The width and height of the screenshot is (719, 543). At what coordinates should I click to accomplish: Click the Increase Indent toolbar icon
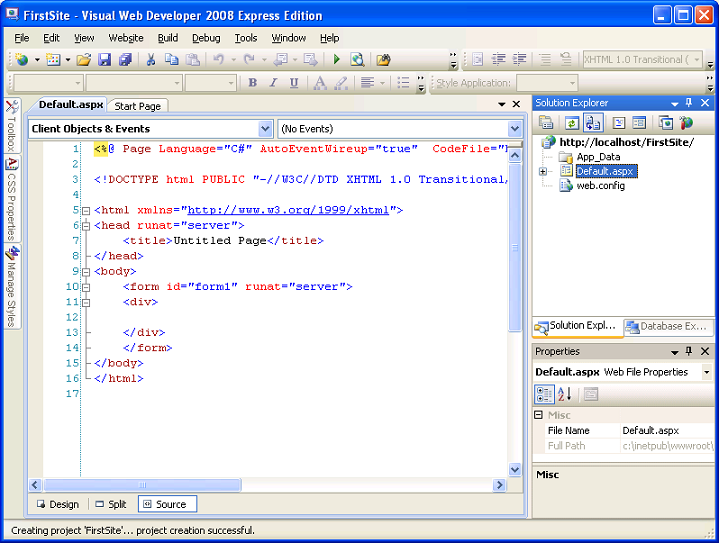[520, 60]
